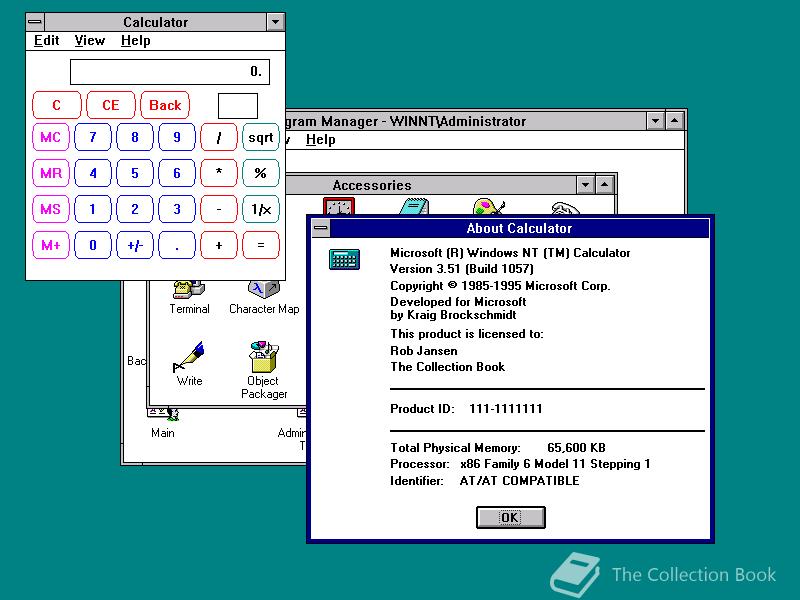Minimize the Accessories group window
Viewport: 800px width, 600px height.
(x=585, y=185)
